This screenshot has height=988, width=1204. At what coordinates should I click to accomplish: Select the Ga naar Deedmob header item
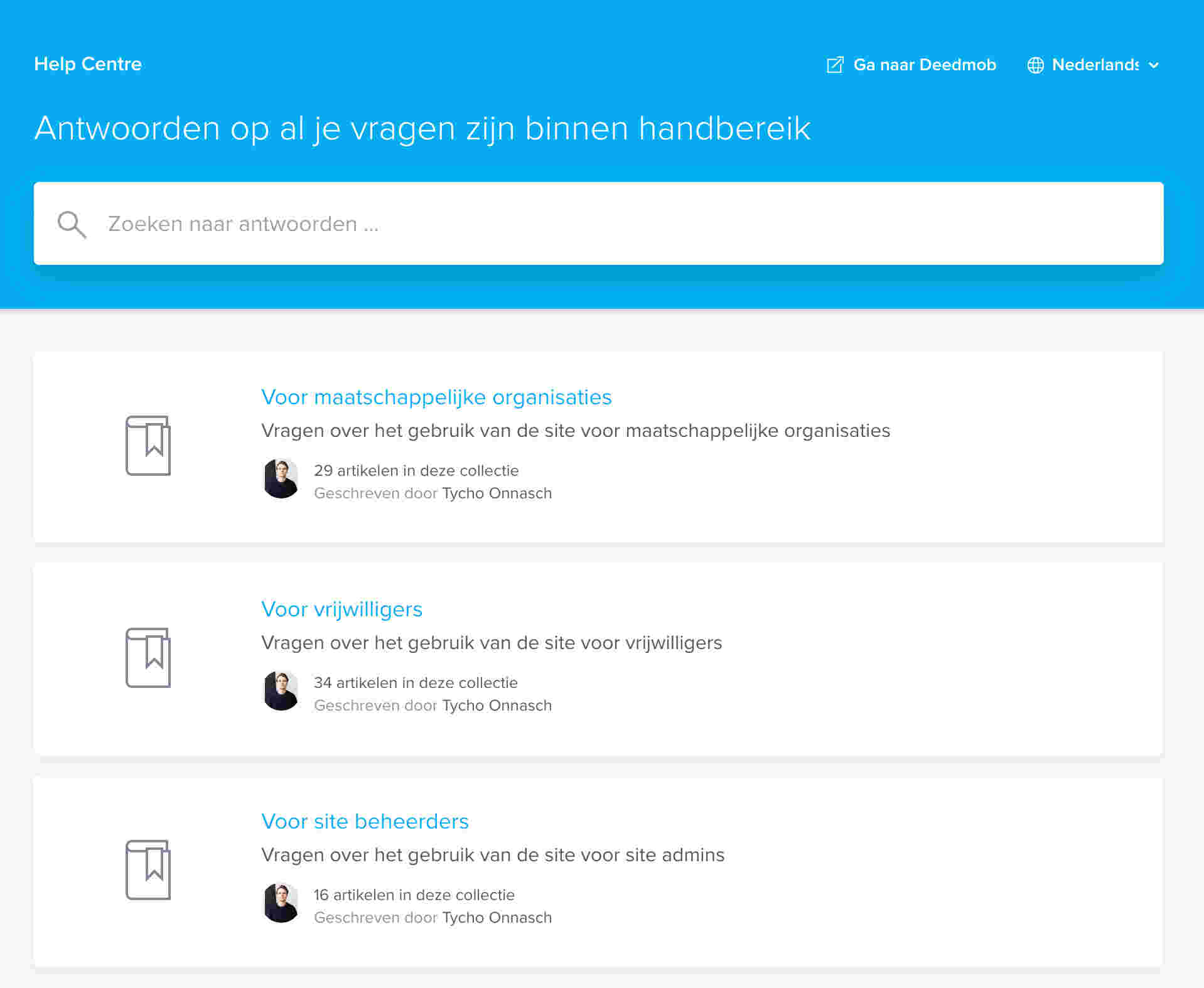[925, 65]
